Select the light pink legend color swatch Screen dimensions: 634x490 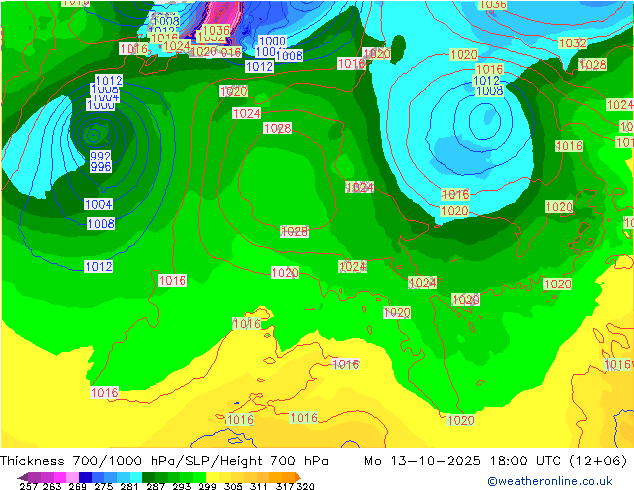(x=72, y=477)
